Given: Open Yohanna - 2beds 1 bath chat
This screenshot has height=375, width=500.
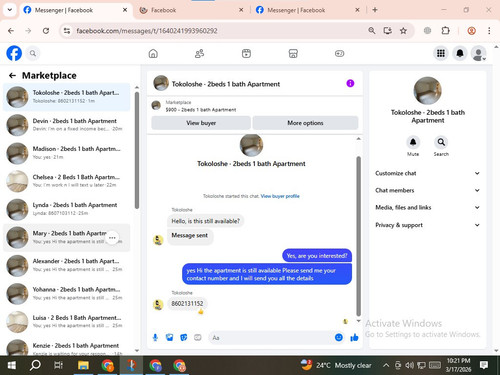Looking at the screenshot, I should pos(67,294).
